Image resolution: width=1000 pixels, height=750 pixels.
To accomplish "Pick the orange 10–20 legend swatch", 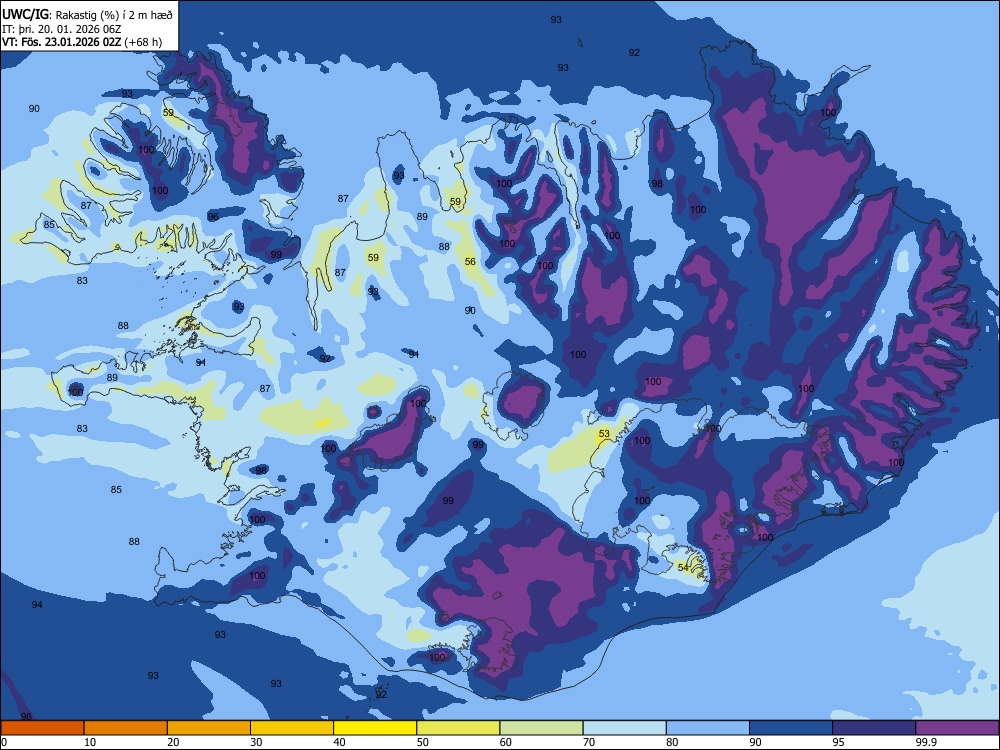I will [x=126, y=728].
